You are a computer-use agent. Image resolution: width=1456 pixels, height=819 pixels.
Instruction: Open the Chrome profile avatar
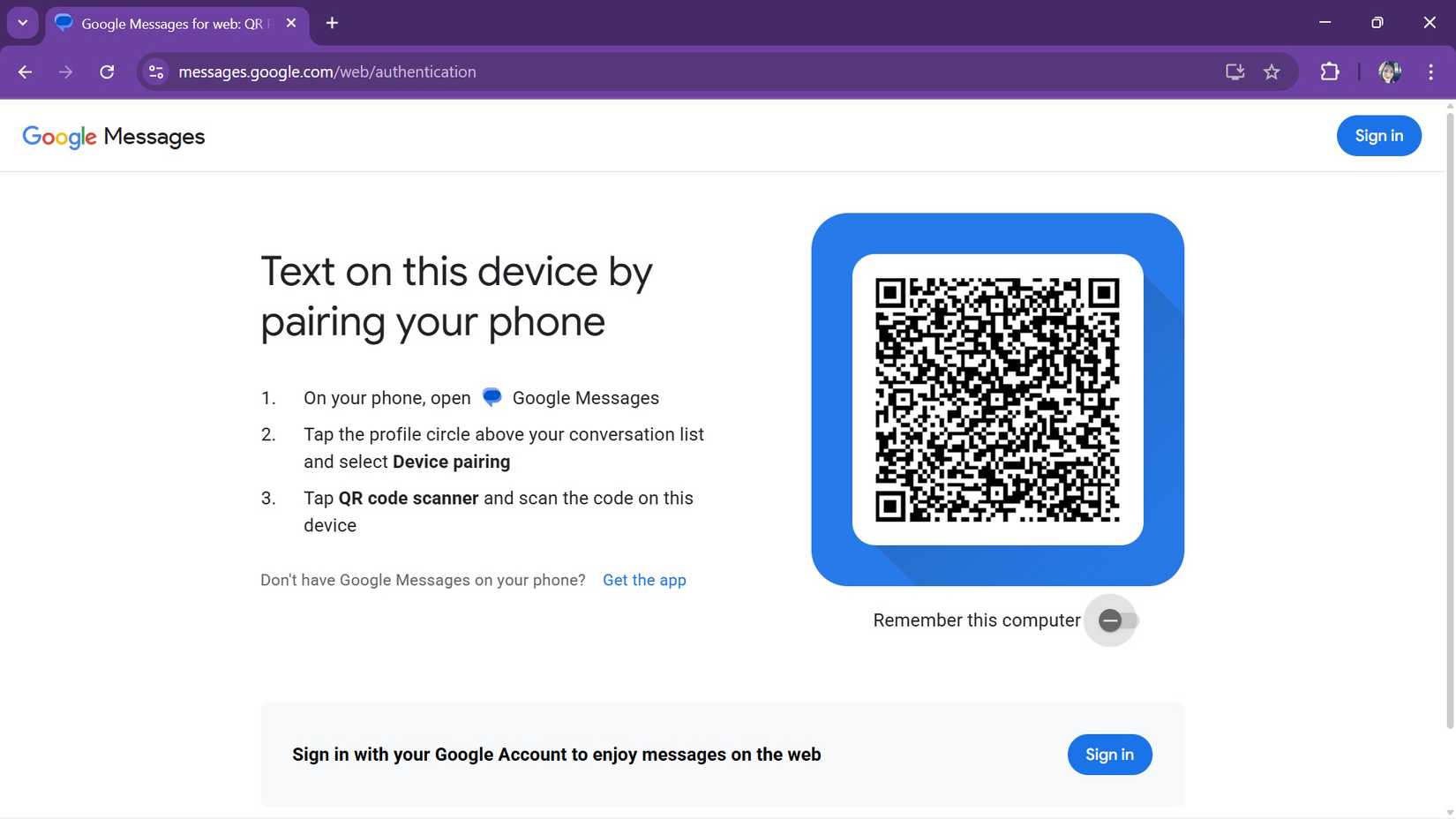coord(1389,72)
